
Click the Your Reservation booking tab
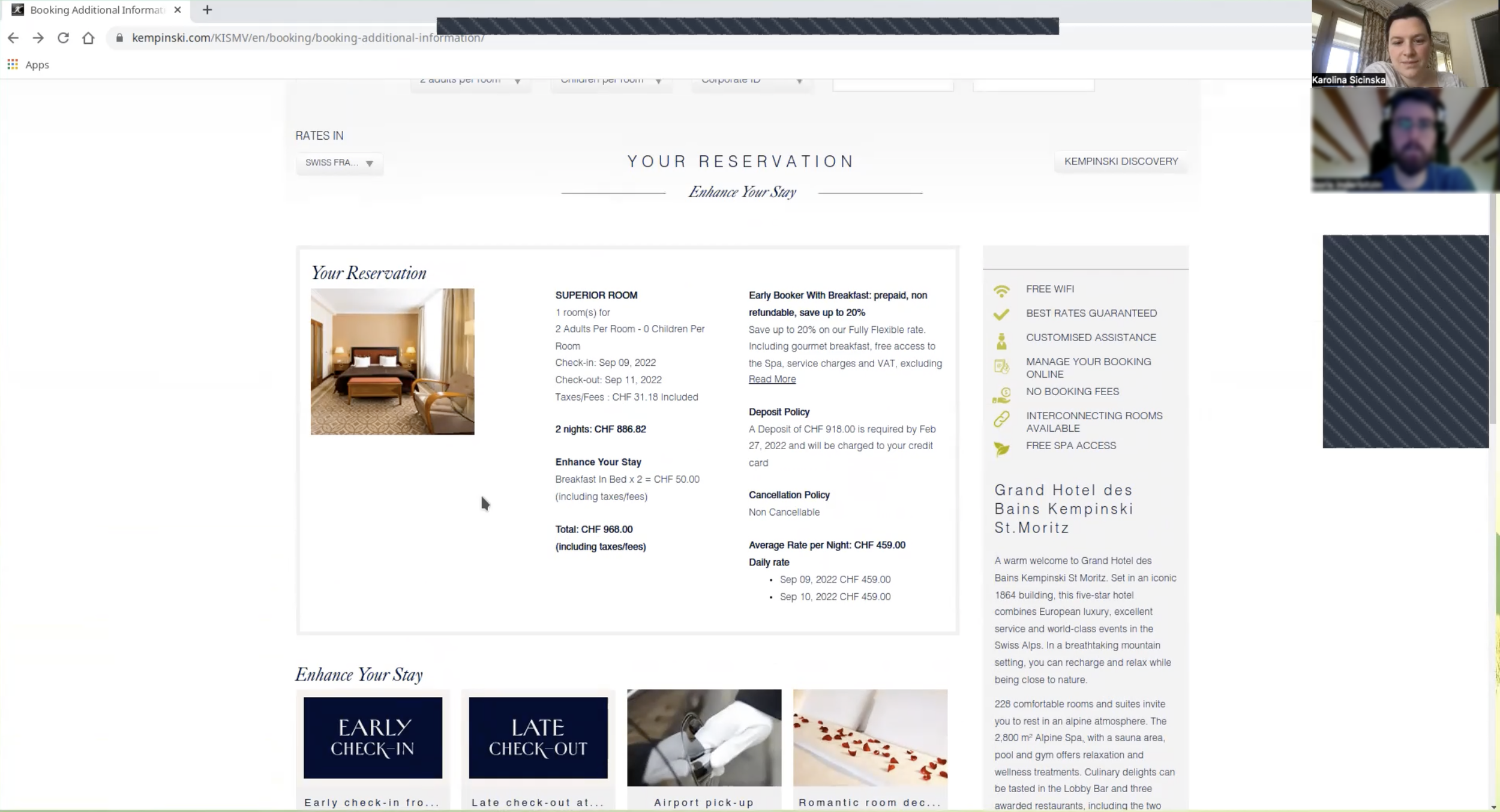pos(369,272)
